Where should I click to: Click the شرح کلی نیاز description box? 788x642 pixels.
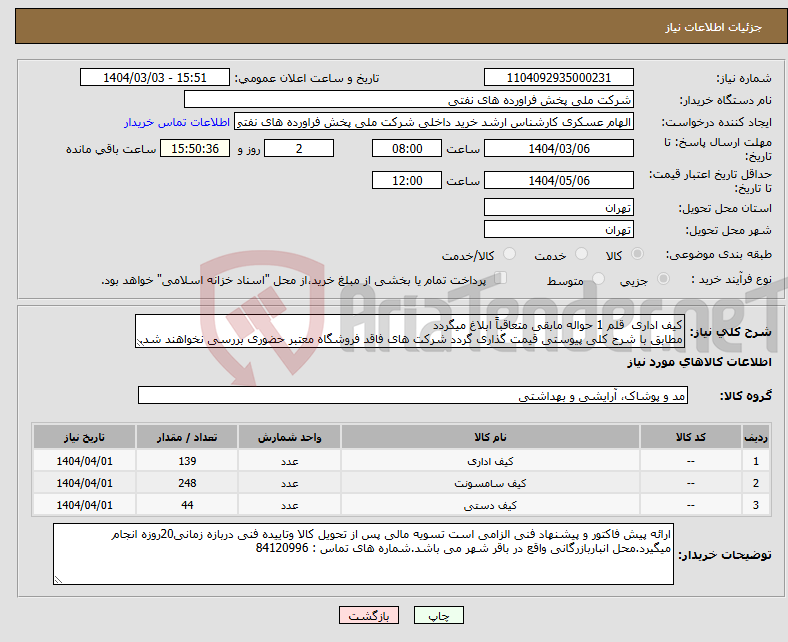click(410, 331)
